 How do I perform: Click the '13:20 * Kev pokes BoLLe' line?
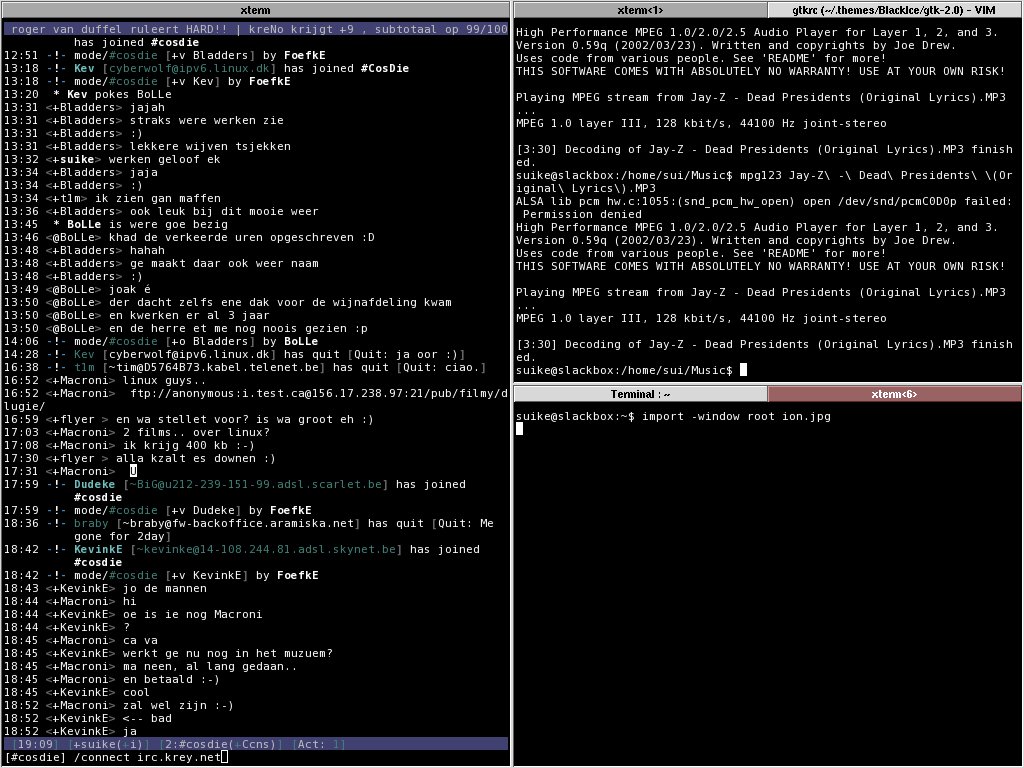point(88,94)
